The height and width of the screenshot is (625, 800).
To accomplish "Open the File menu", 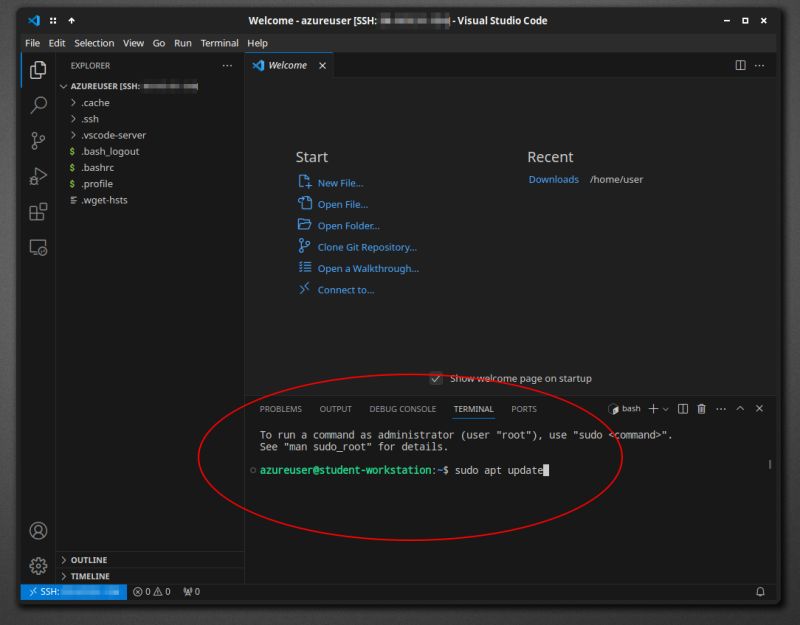I will click(32, 43).
